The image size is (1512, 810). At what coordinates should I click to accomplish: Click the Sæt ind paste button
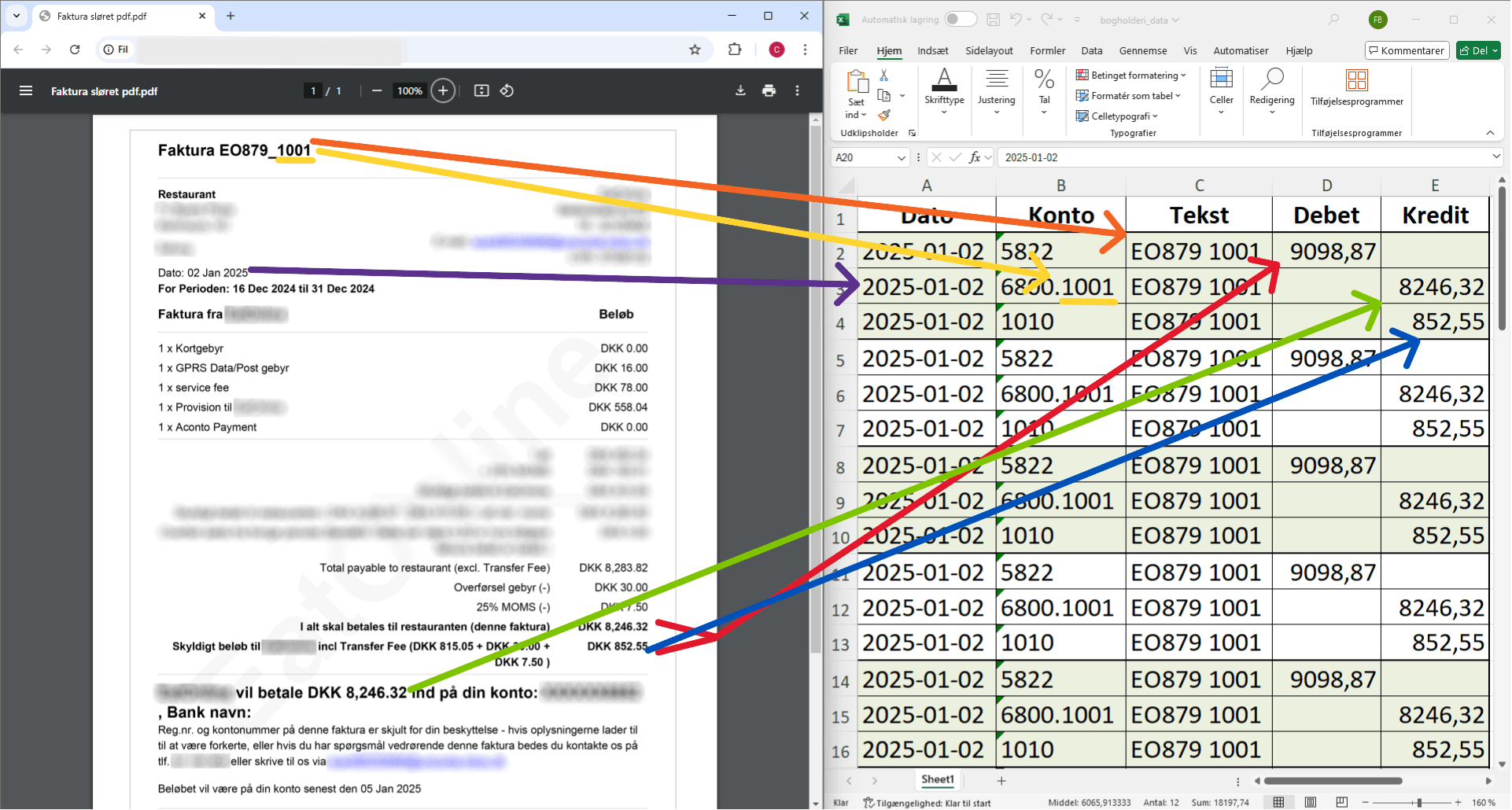coord(857,94)
